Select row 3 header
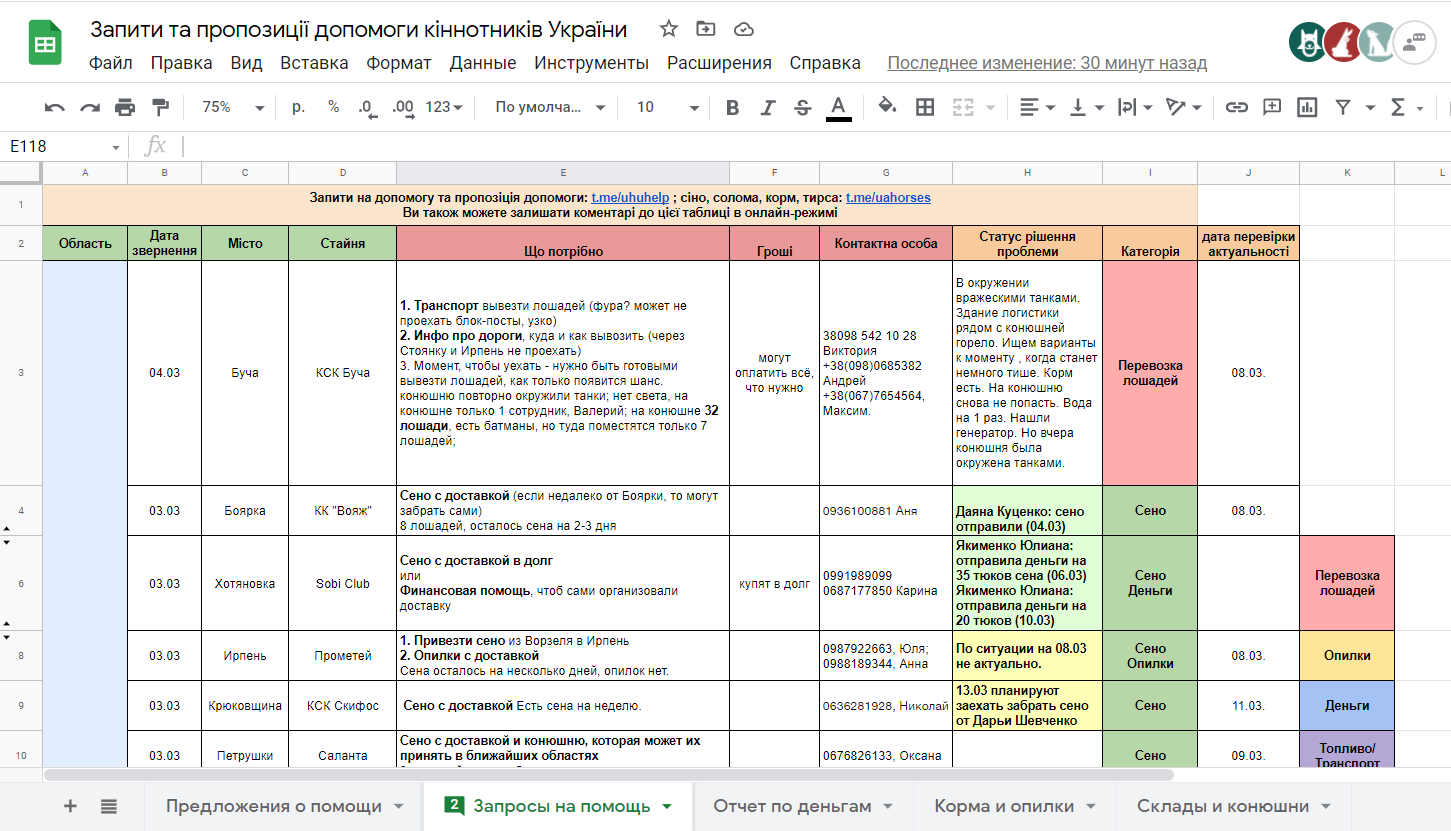 (21, 373)
